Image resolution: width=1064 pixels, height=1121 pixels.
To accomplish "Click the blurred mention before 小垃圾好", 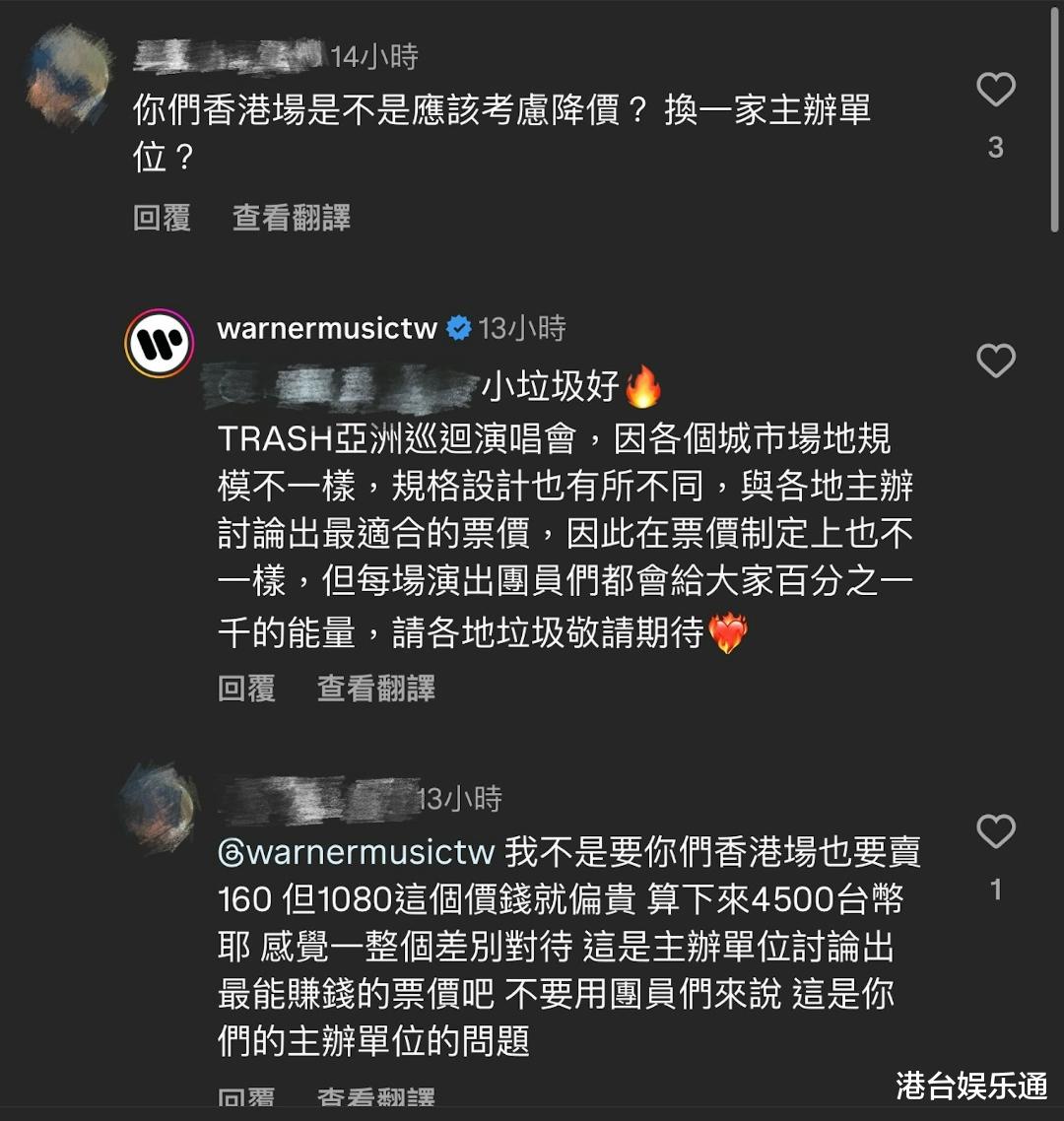I will click(x=340, y=387).
